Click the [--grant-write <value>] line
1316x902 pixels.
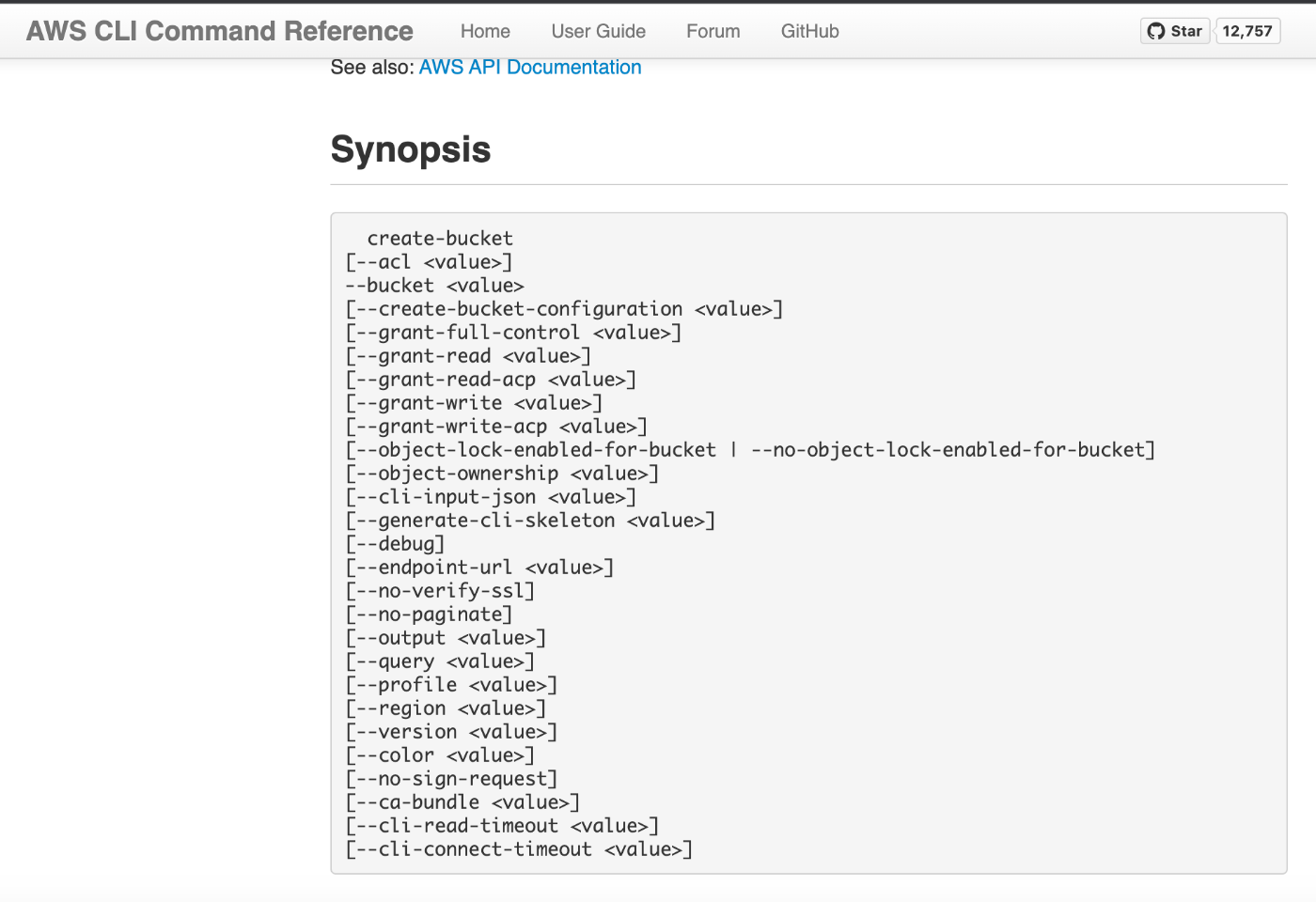(x=474, y=403)
